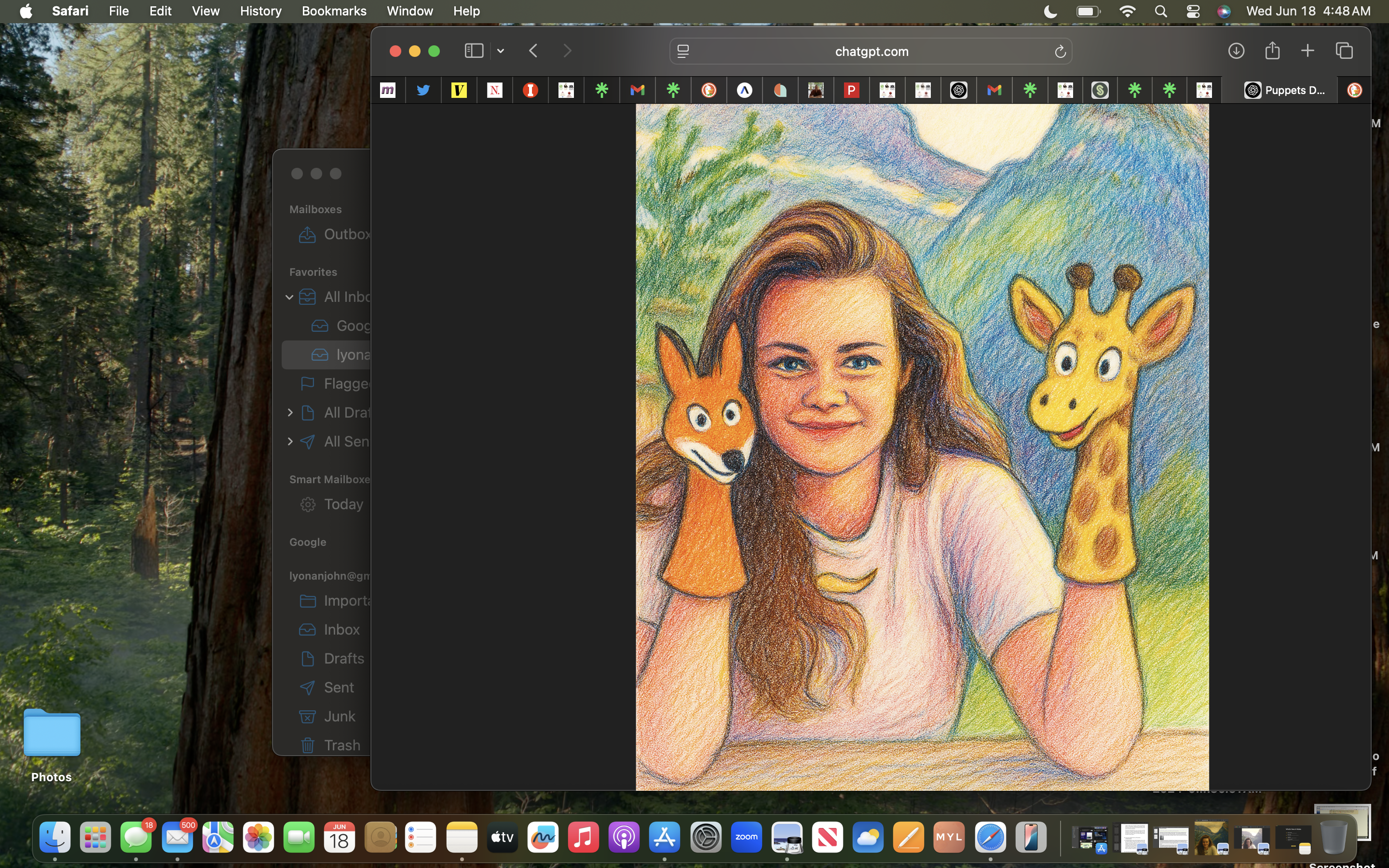This screenshot has width=1389, height=868.
Task: Select the Trash mailbox in Mail
Action: (341, 745)
